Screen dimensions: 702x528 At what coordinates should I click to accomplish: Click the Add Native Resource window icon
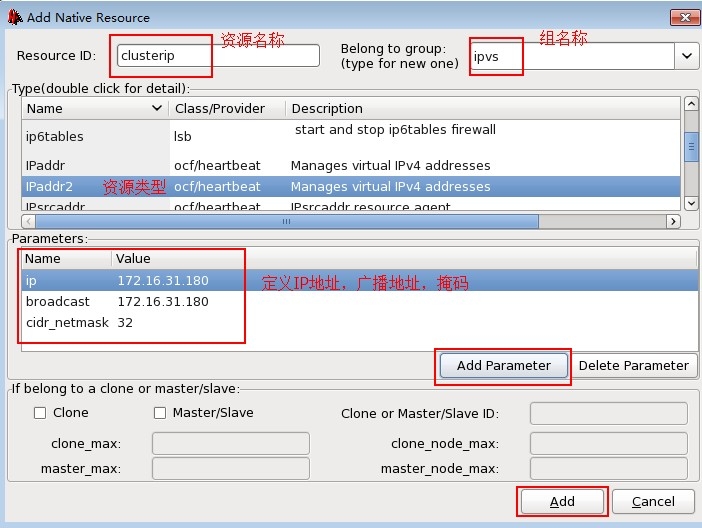coord(15,17)
